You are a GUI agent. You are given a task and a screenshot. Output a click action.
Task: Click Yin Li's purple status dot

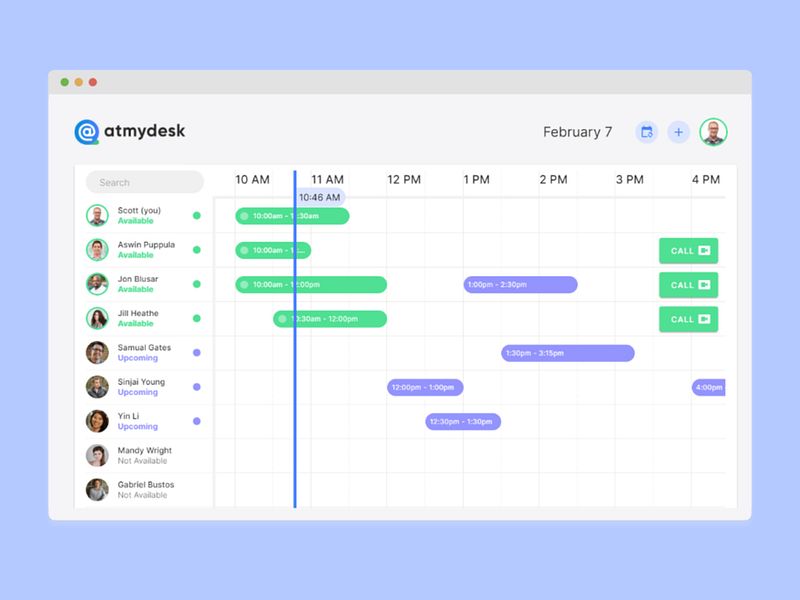point(196,421)
